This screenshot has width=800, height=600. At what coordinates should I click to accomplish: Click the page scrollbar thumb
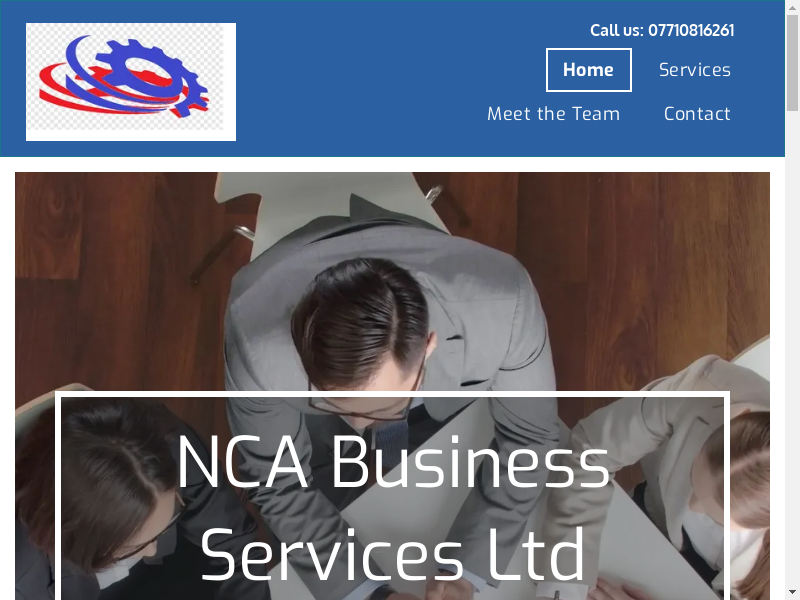coord(792,63)
